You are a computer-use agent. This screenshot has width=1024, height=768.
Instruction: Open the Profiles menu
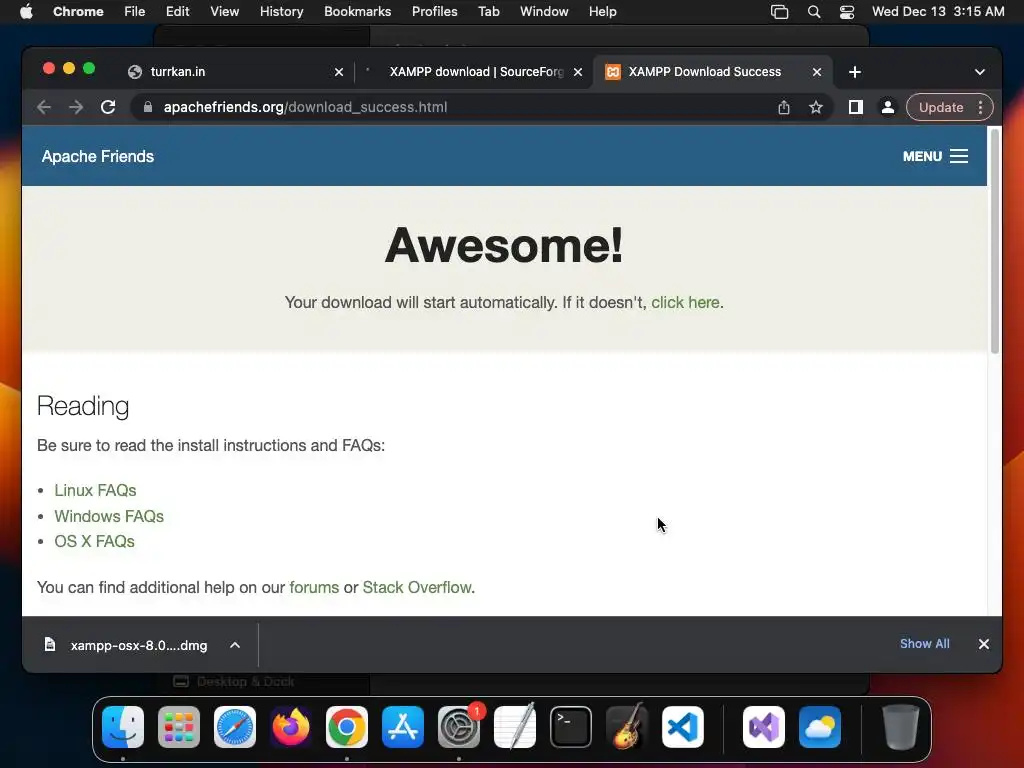click(434, 12)
